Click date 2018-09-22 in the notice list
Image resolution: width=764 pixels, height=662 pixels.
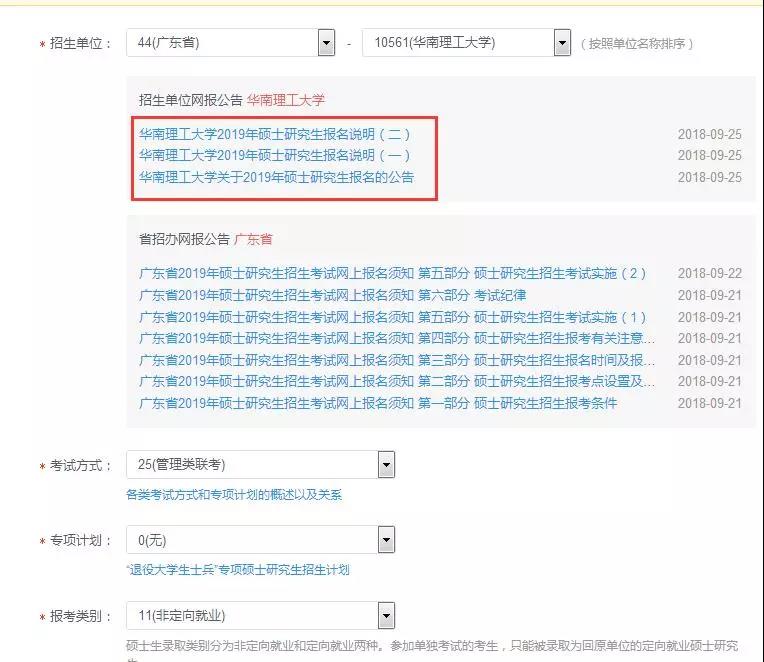(x=709, y=274)
